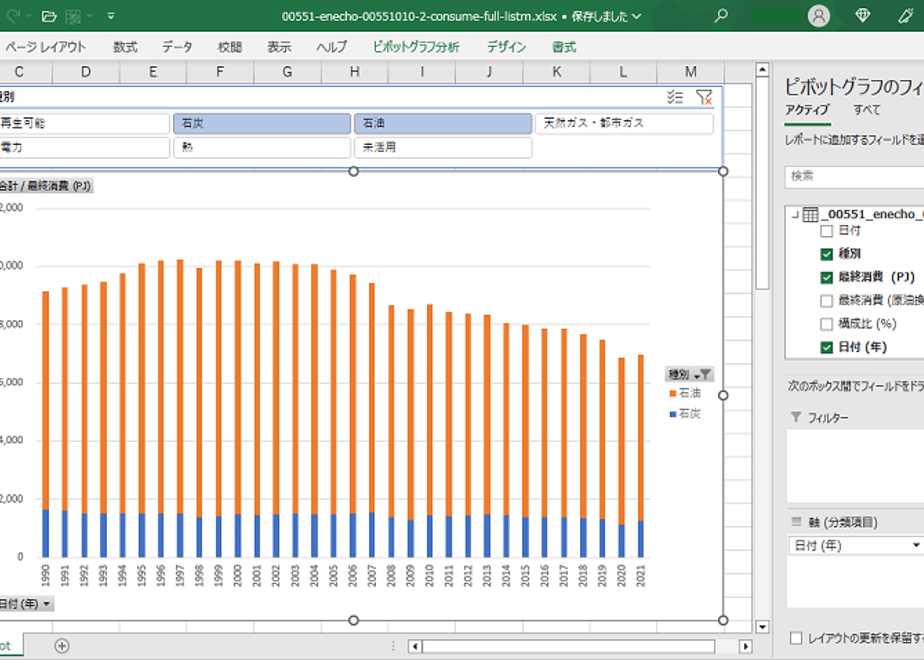Select the 天然ガス・都市ガス slicer item

(x=624, y=123)
